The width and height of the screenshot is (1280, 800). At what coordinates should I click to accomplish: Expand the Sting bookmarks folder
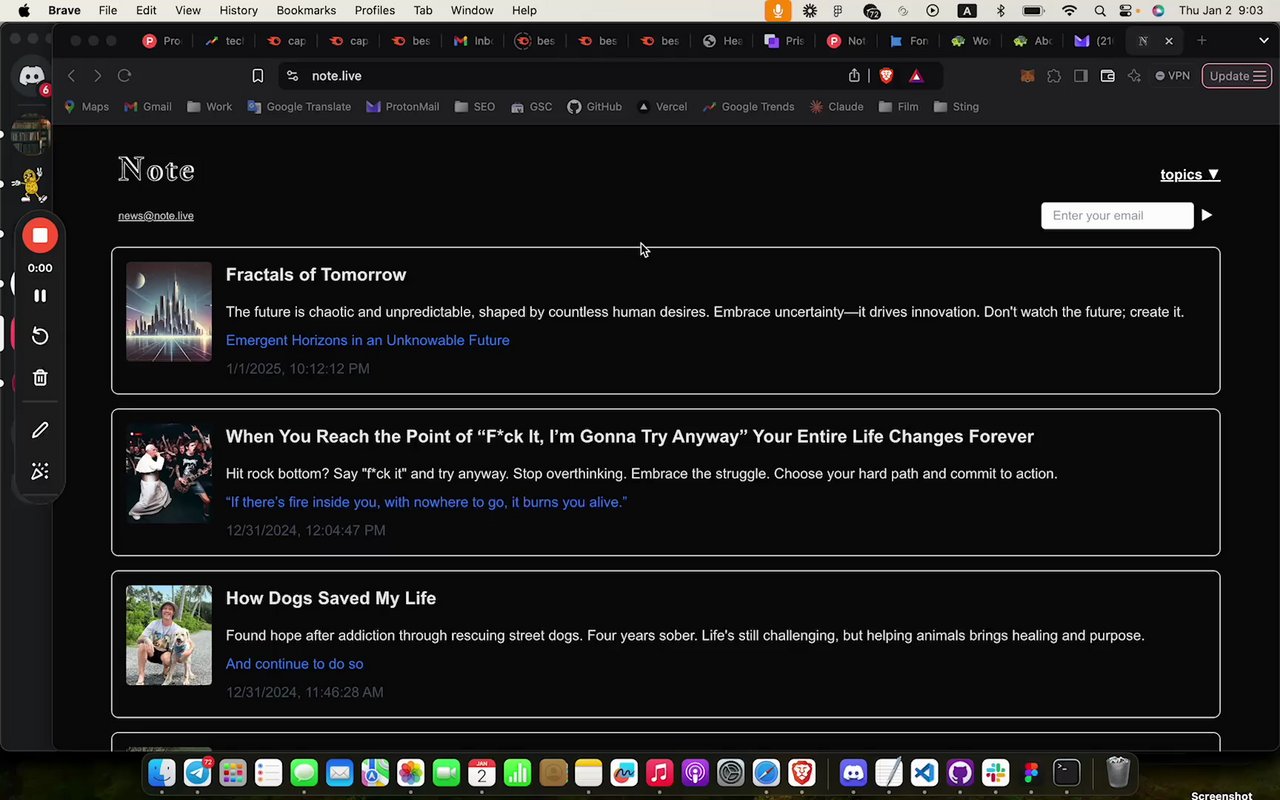956,107
